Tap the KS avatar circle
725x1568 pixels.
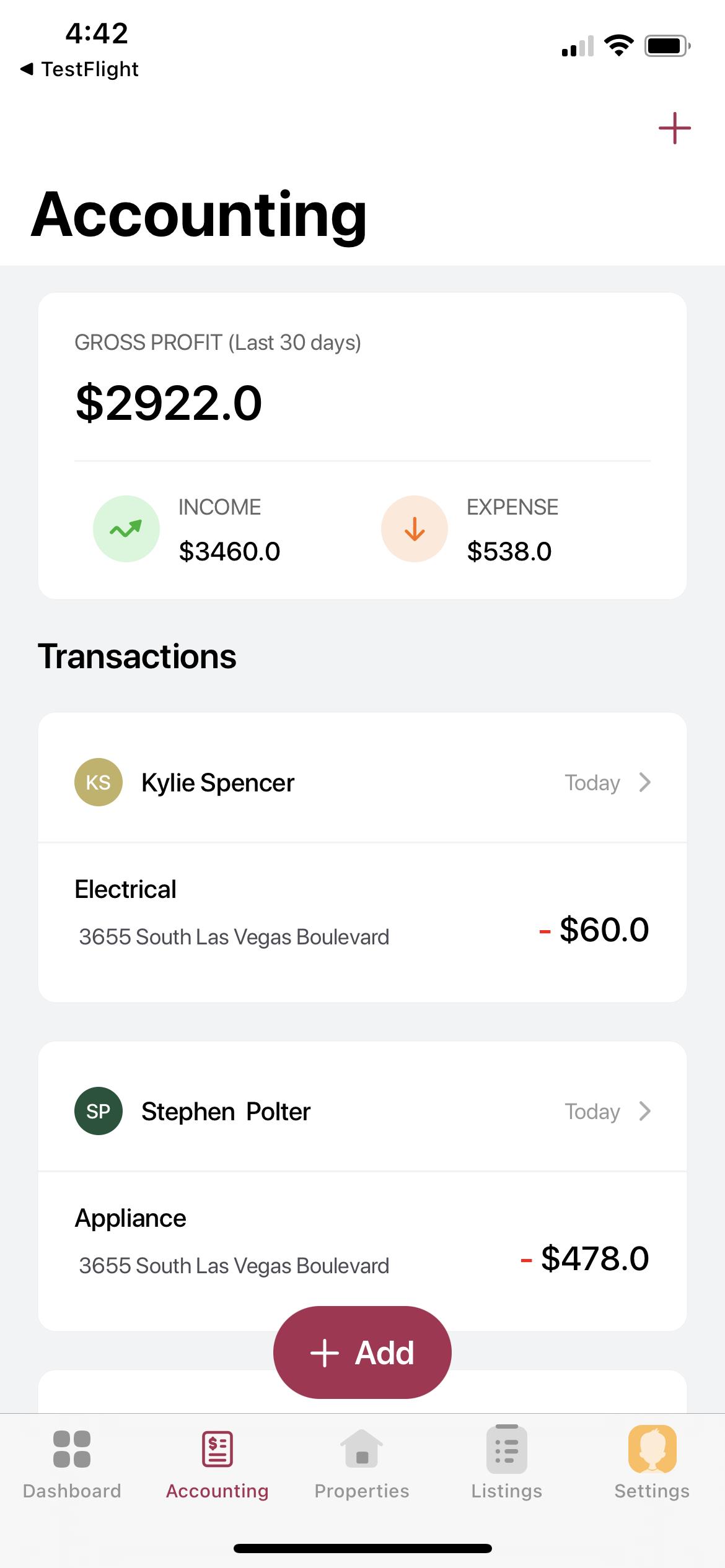tap(99, 783)
